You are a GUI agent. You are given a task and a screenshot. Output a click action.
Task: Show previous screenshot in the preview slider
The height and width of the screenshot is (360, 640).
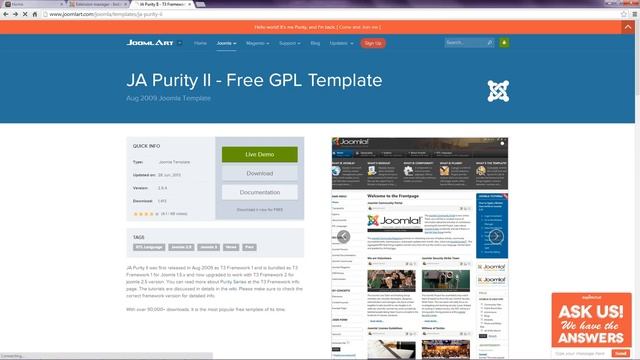coord(344,236)
